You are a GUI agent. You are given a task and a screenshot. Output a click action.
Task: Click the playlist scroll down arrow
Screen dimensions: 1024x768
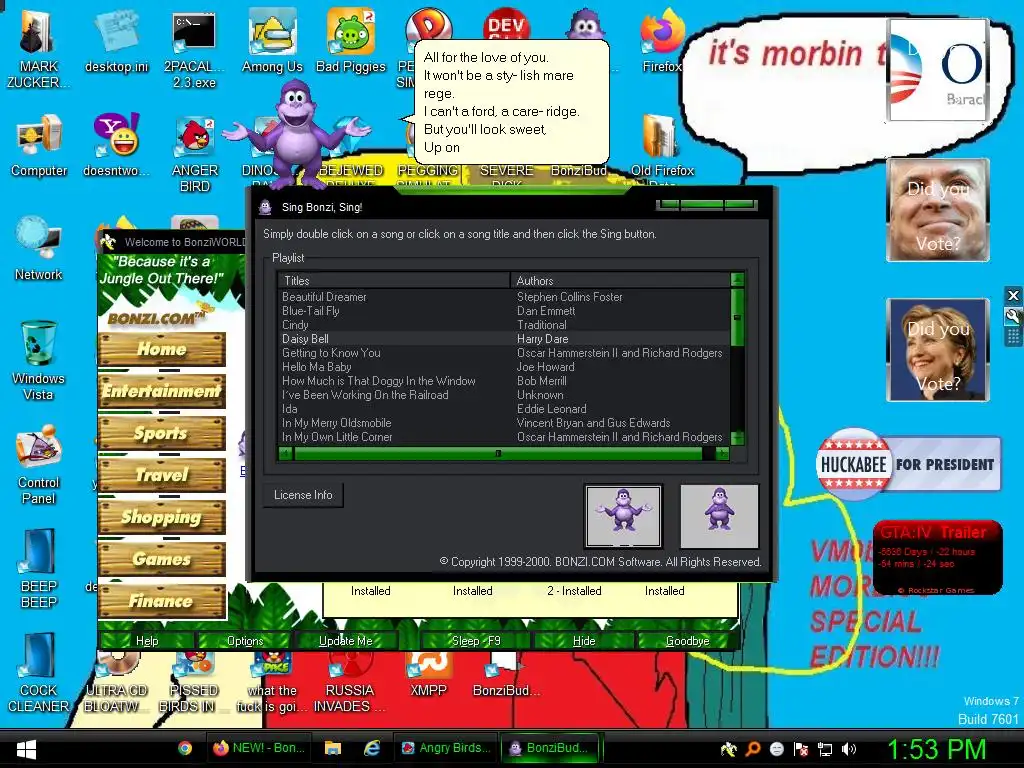(737, 438)
